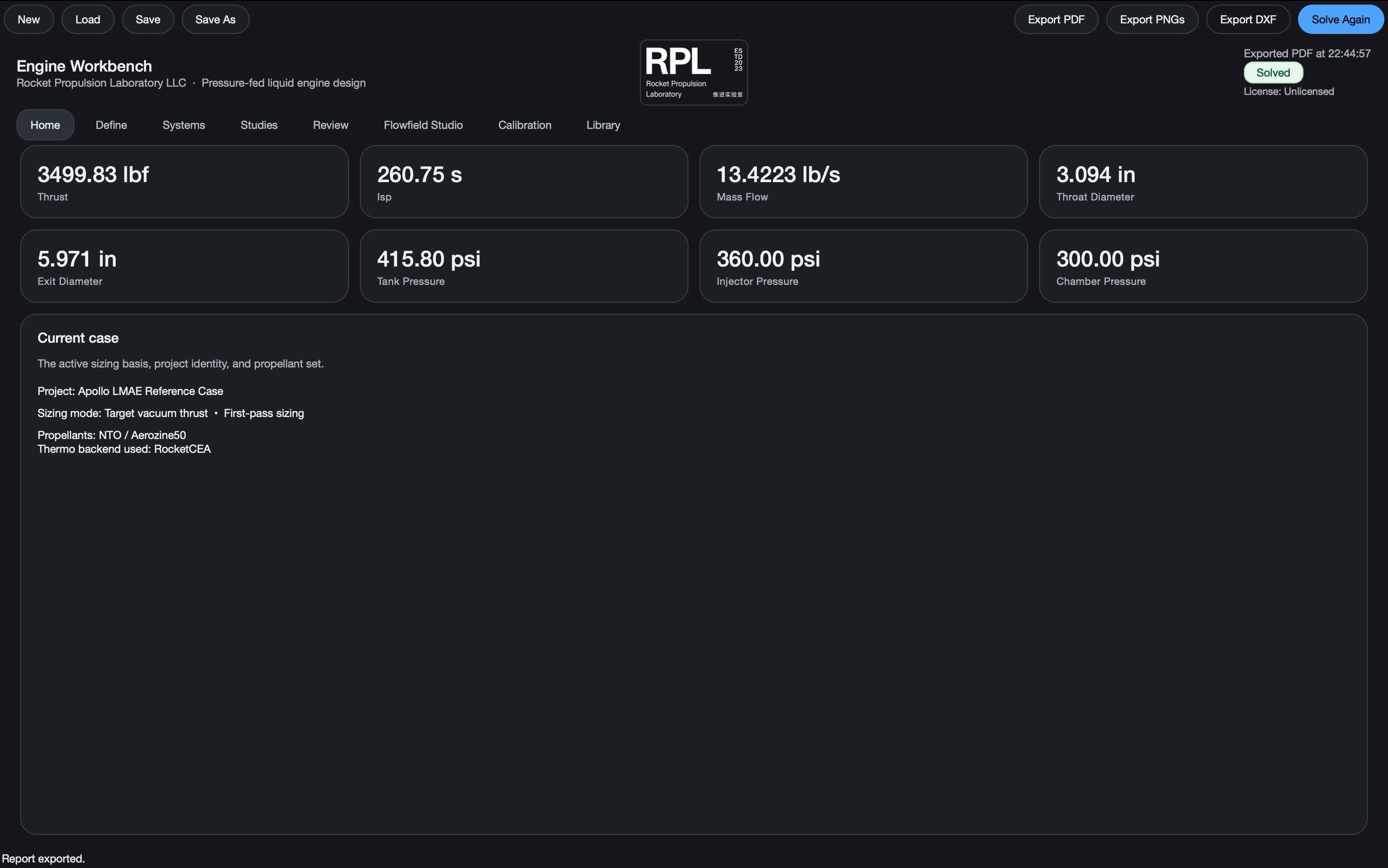1388x868 pixels.
Task: Select the Review tab
Action: point(331,125)
